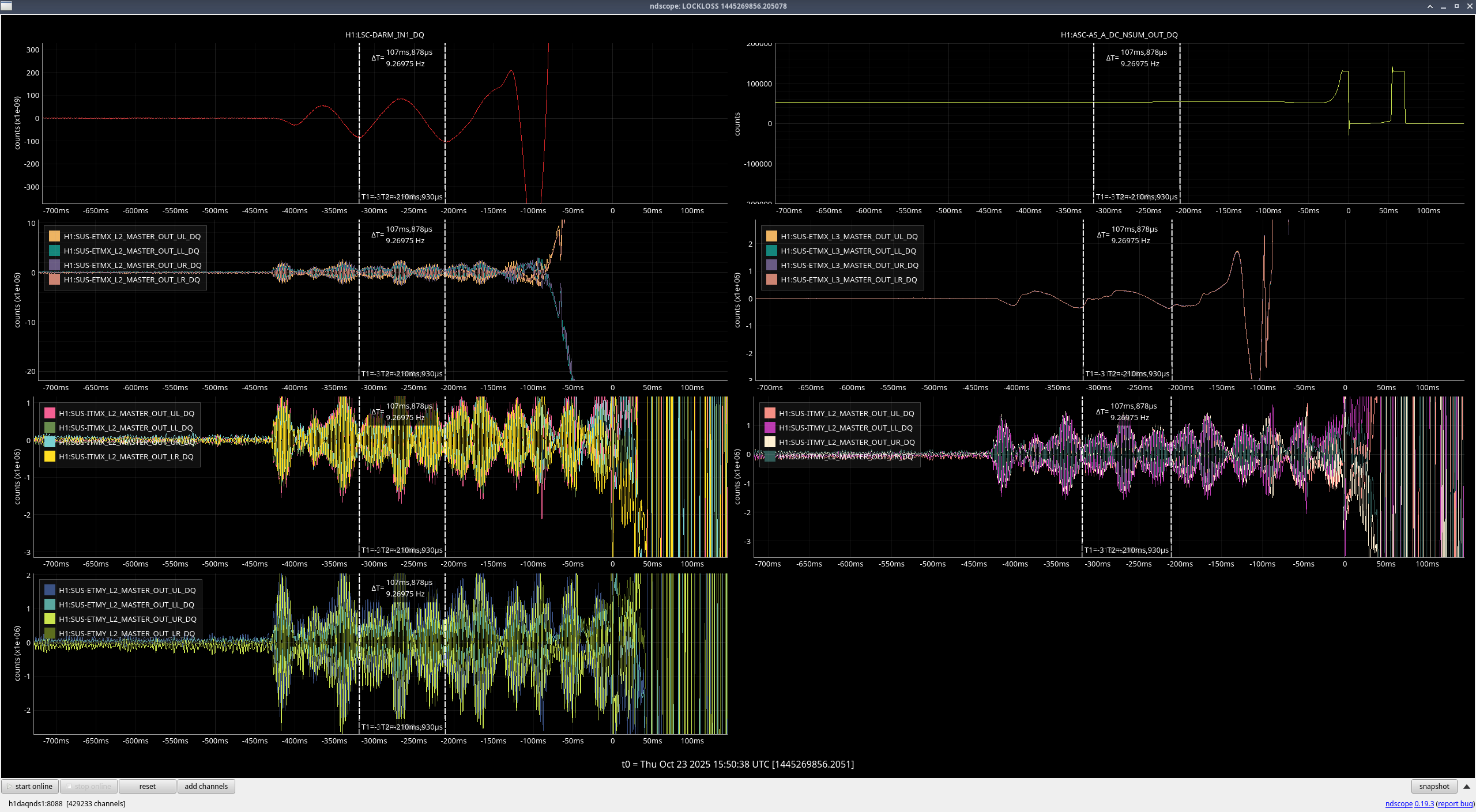Follow the report bug link
1476x812 pixels.
tap(1455, 803)
